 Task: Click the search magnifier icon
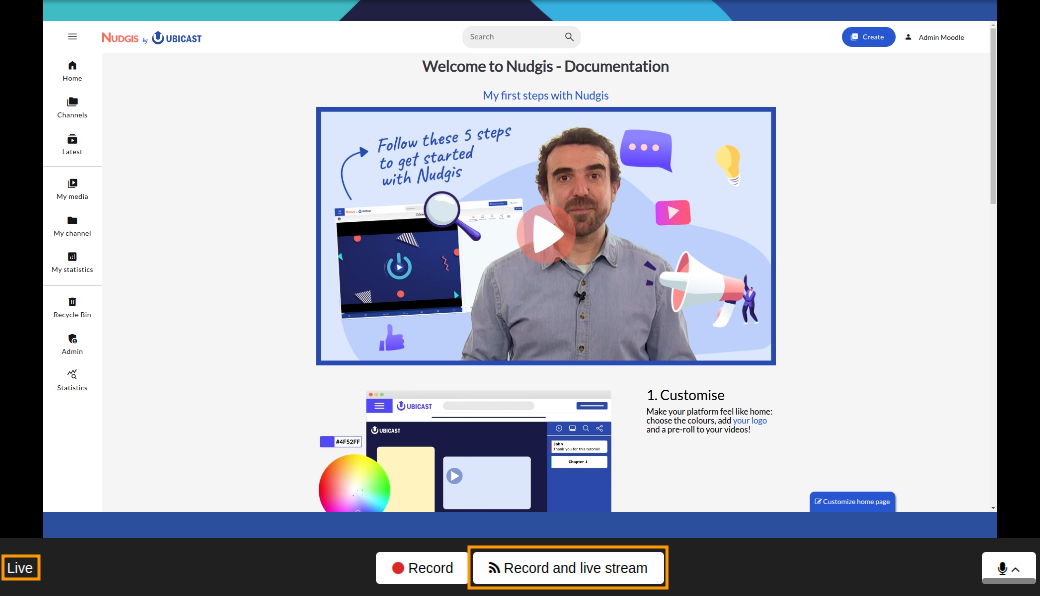569,37
